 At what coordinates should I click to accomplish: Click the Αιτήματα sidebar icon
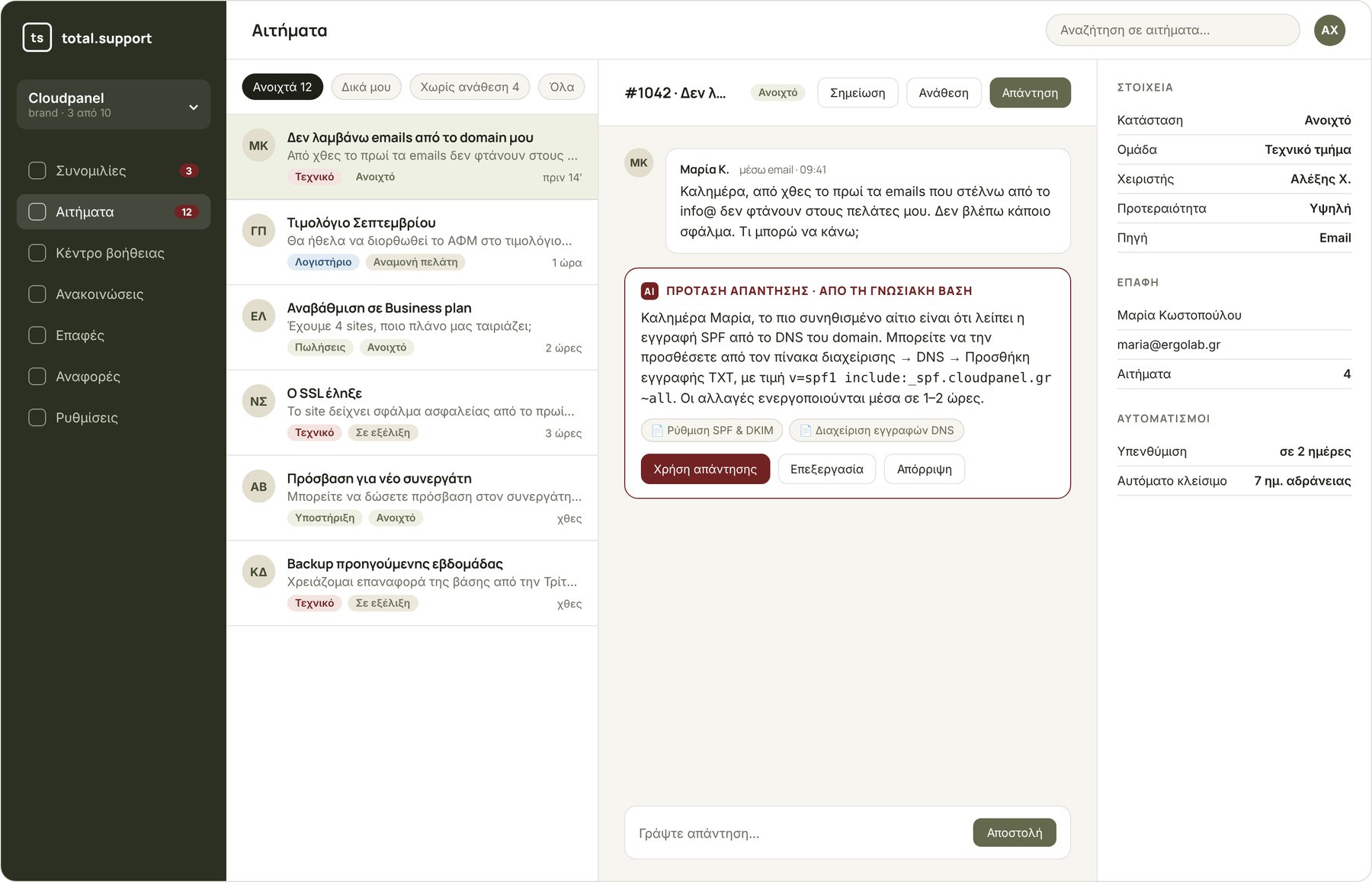[x=37, y=212]
